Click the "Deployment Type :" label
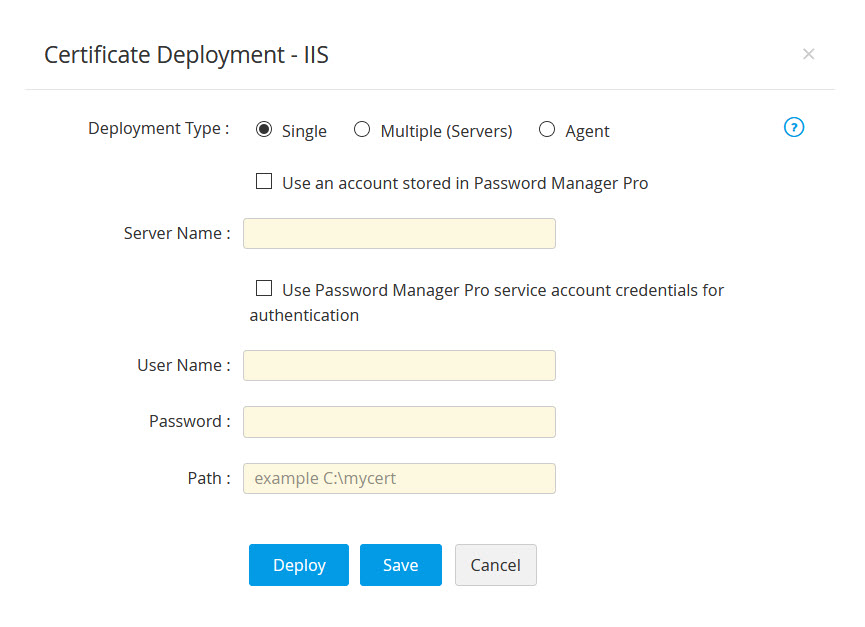865x627 pixels. pyautogui.click(x=158, y=128)
